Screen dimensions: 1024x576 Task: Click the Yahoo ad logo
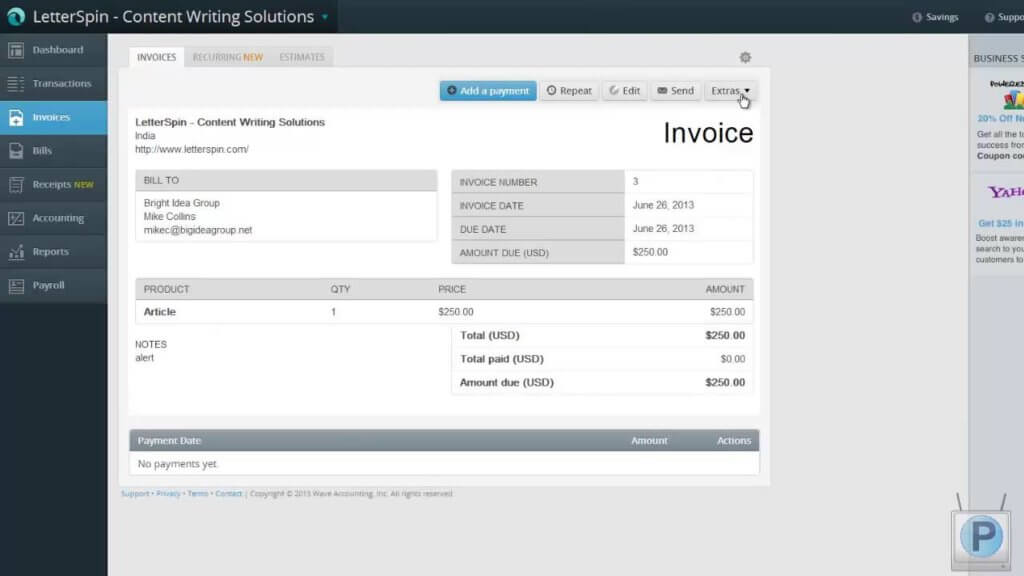[x=1005, y=192]
